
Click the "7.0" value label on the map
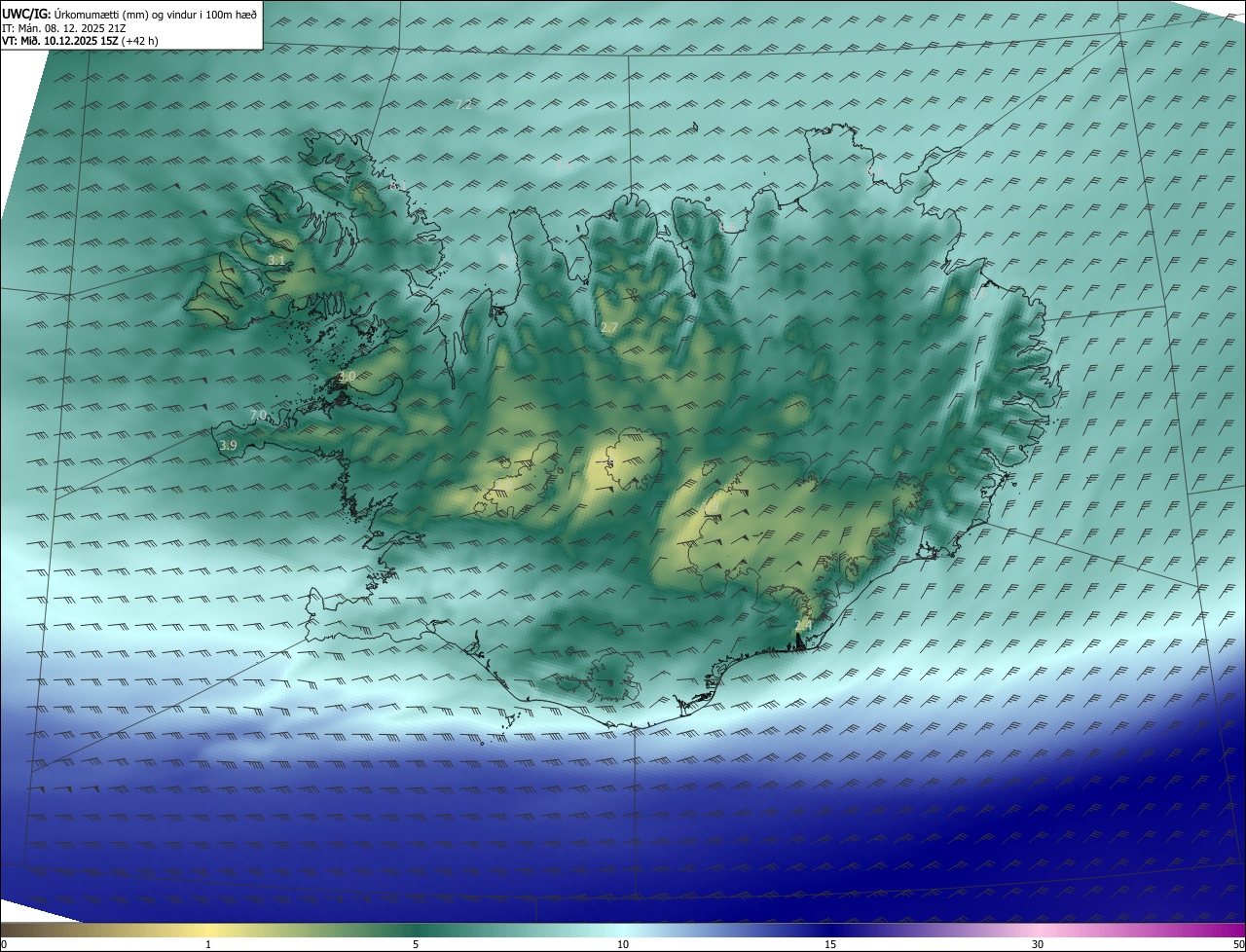(x=257, y=416)
